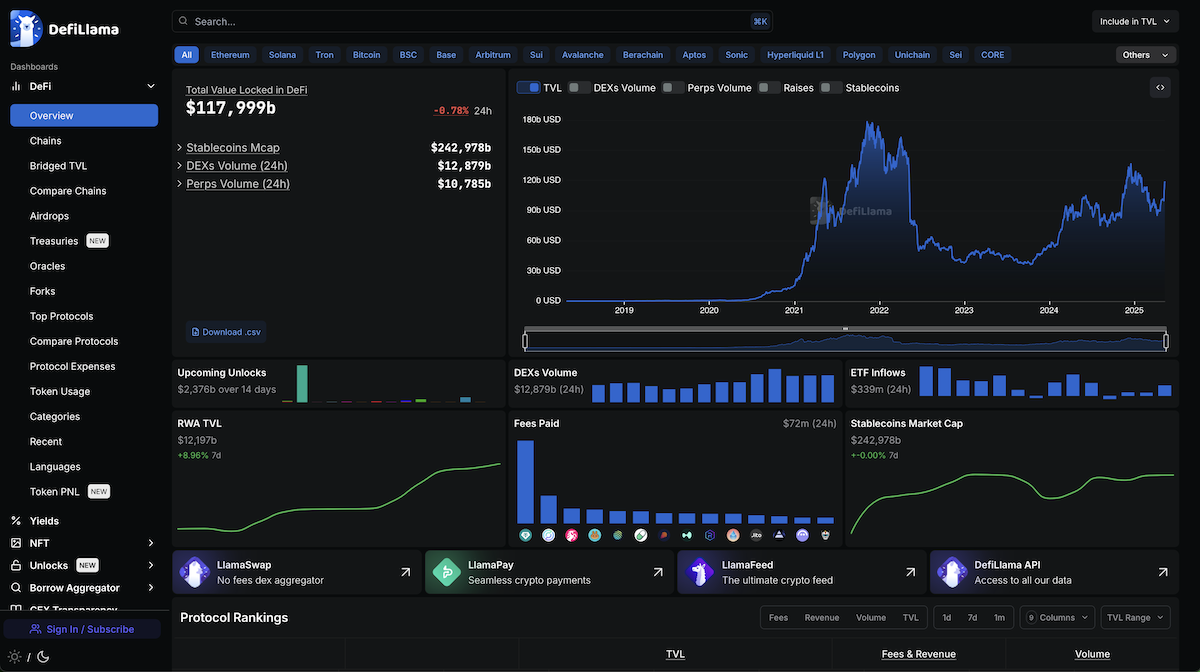
Task: Click the Yields percent icon
Action: click(x=16, y=521)
